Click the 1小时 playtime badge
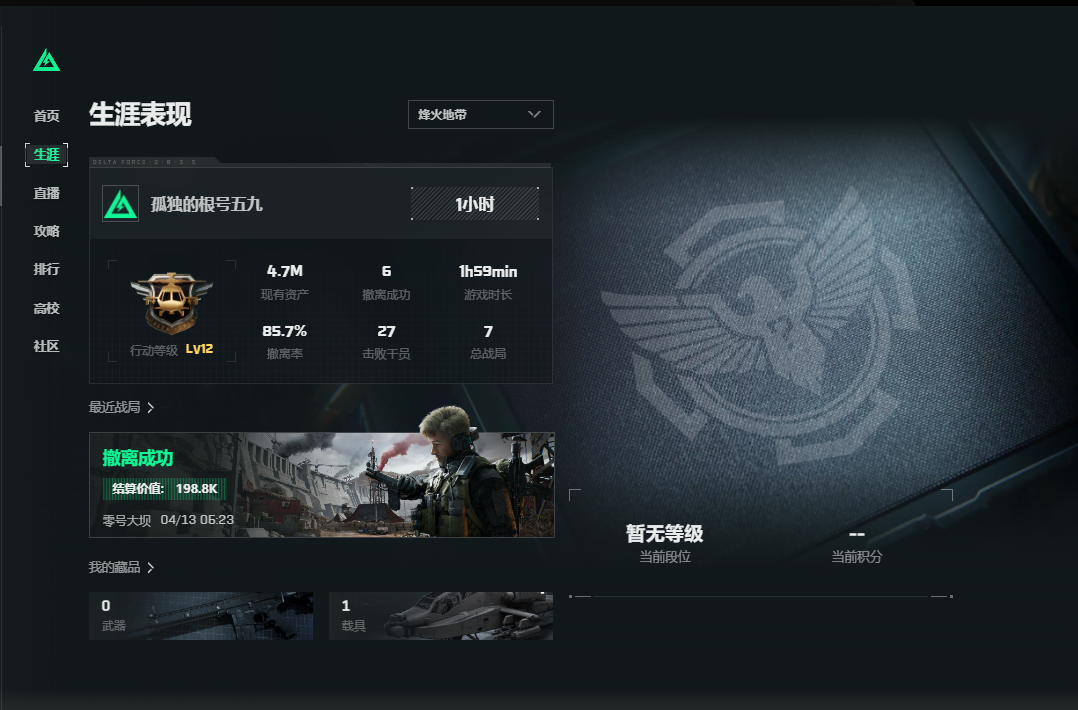Image resolution: width=1078 pixels, height=710 pixels. [474, 203]
